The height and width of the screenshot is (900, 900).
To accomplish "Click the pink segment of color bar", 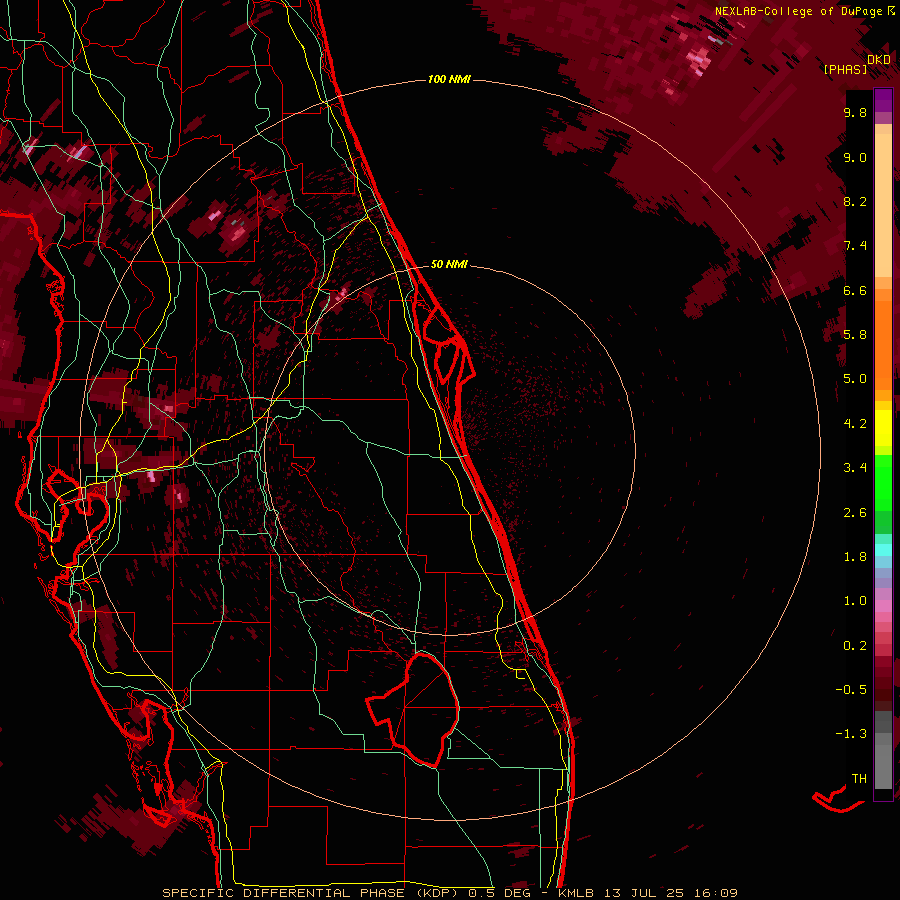I will [883, 606].
